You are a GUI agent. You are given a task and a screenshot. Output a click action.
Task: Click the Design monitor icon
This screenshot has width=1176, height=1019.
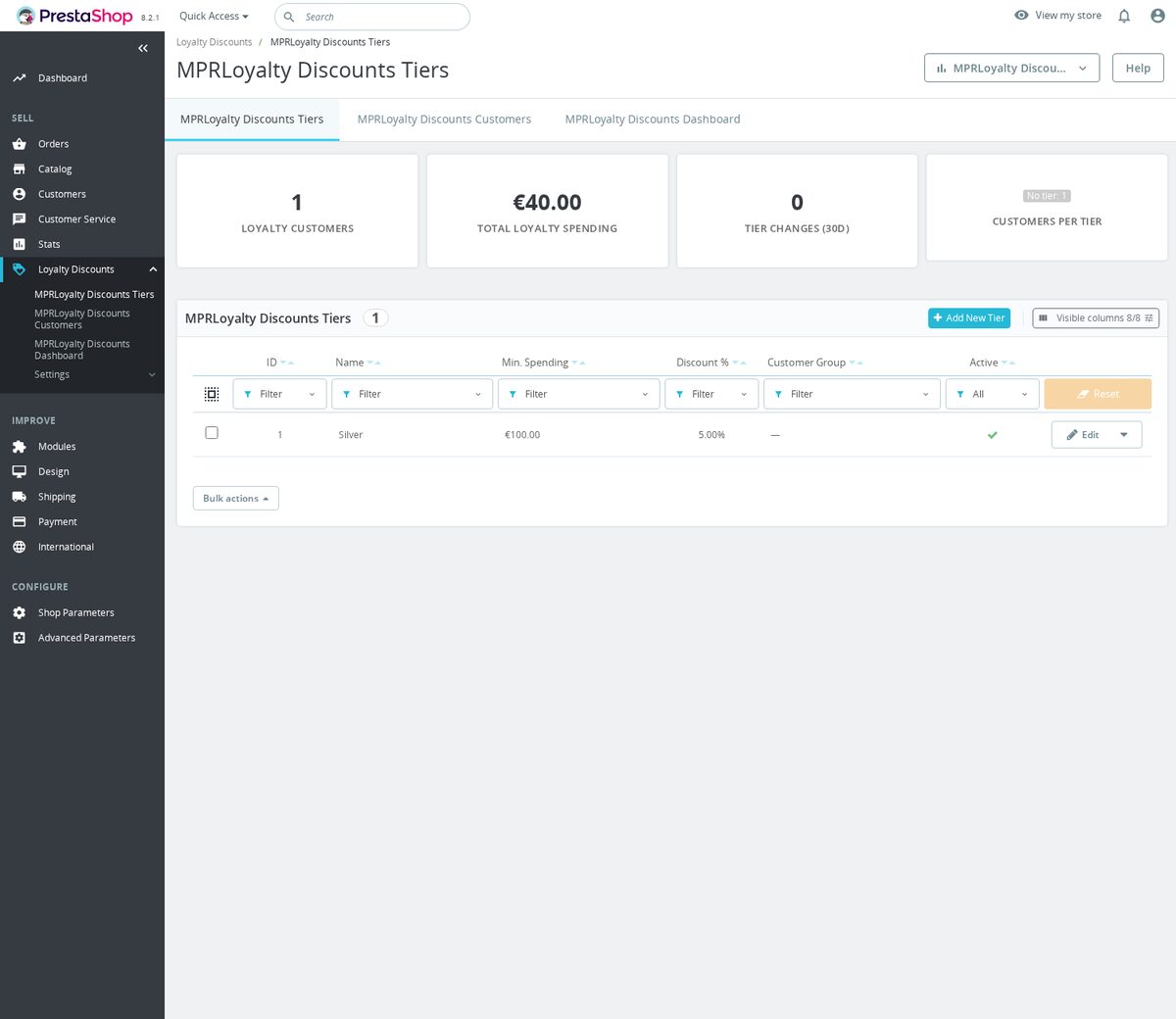click(19, 471)
